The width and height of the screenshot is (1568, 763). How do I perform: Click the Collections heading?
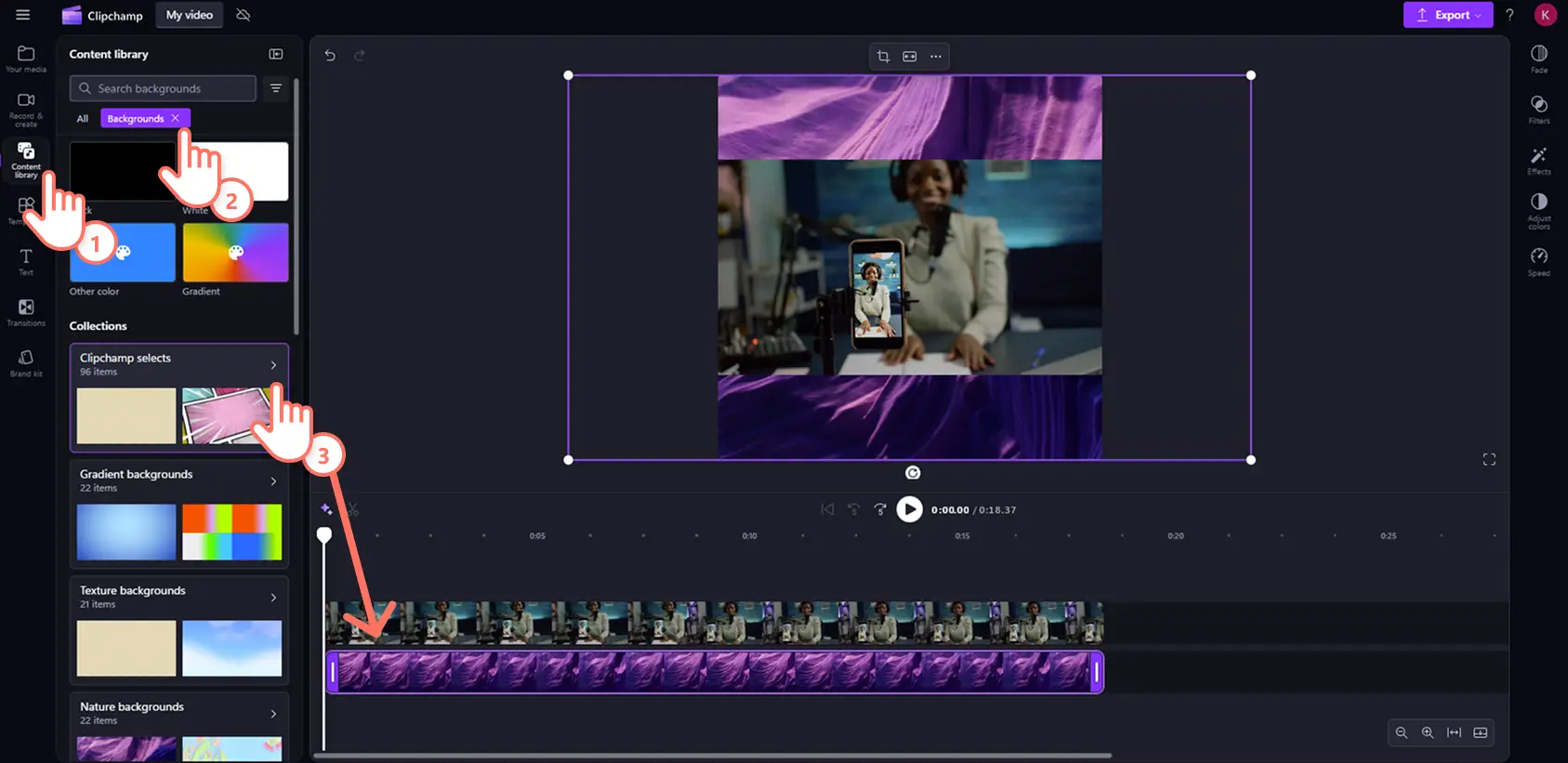point(98,326)
